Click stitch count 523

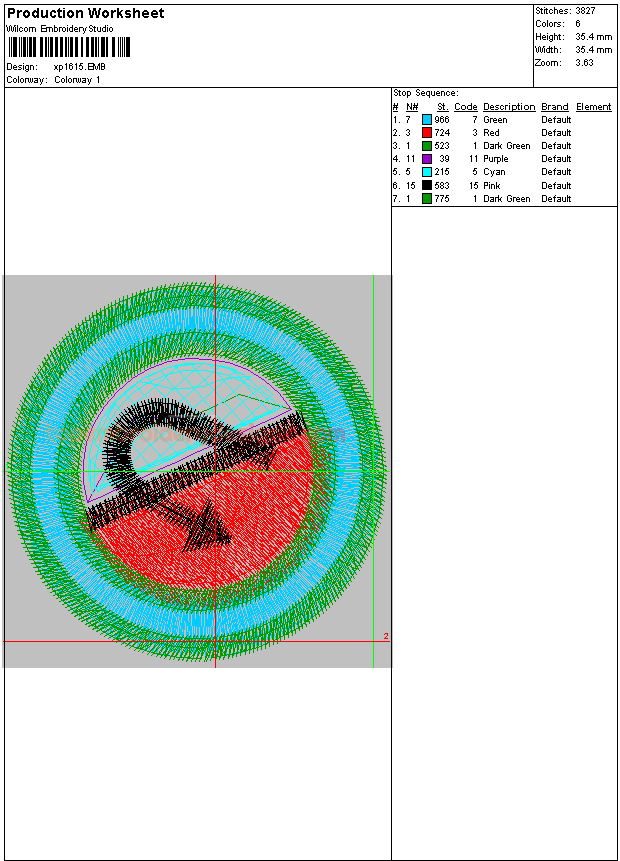(442, 146)
